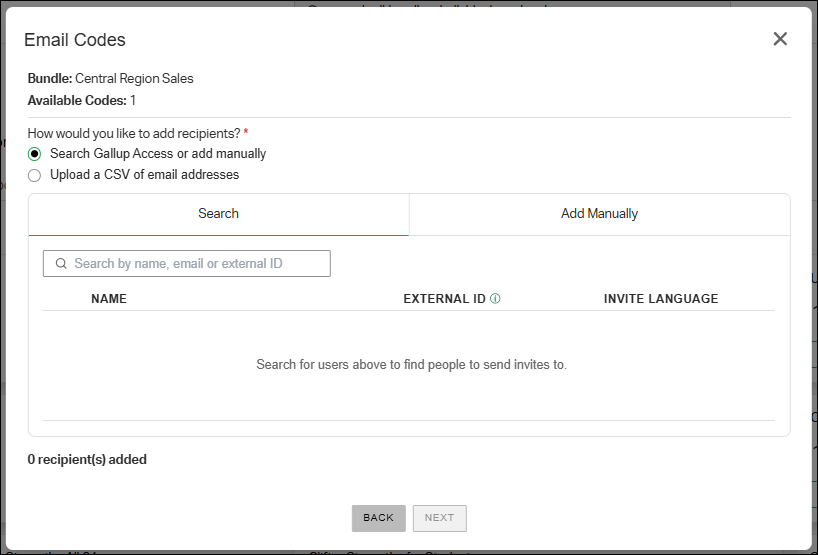This screenshot has height=555, width=818.
Task: Select Upload a CSV of email addresses
Action: pos(34,175)
